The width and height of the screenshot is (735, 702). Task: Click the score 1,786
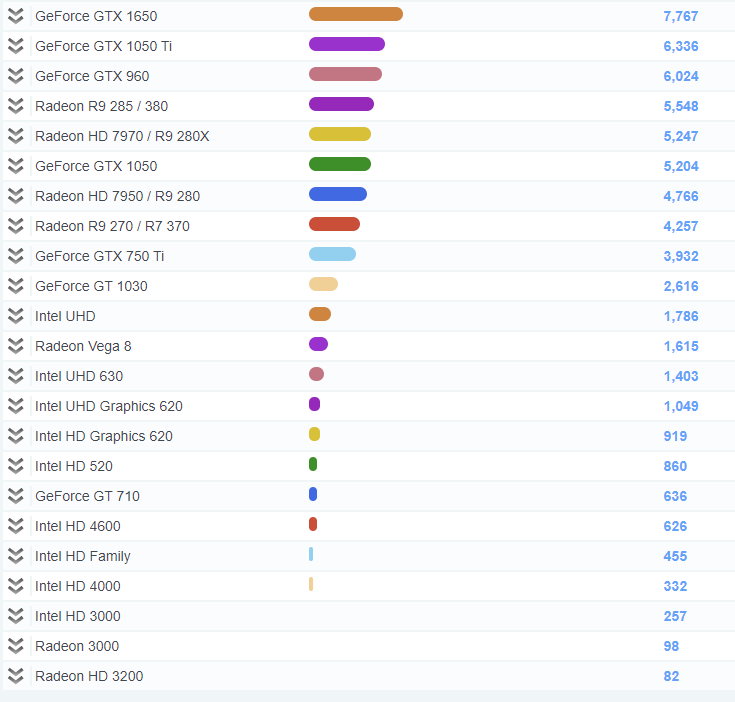(681, 316)
